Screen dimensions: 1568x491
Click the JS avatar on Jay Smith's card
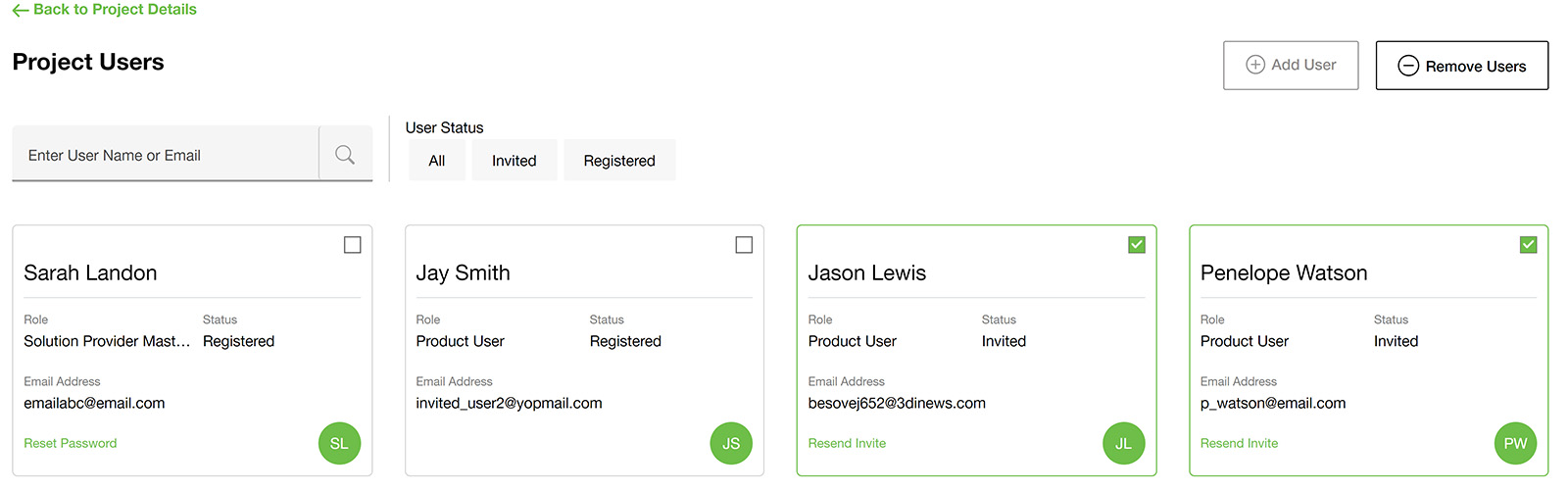coord(731,443)
